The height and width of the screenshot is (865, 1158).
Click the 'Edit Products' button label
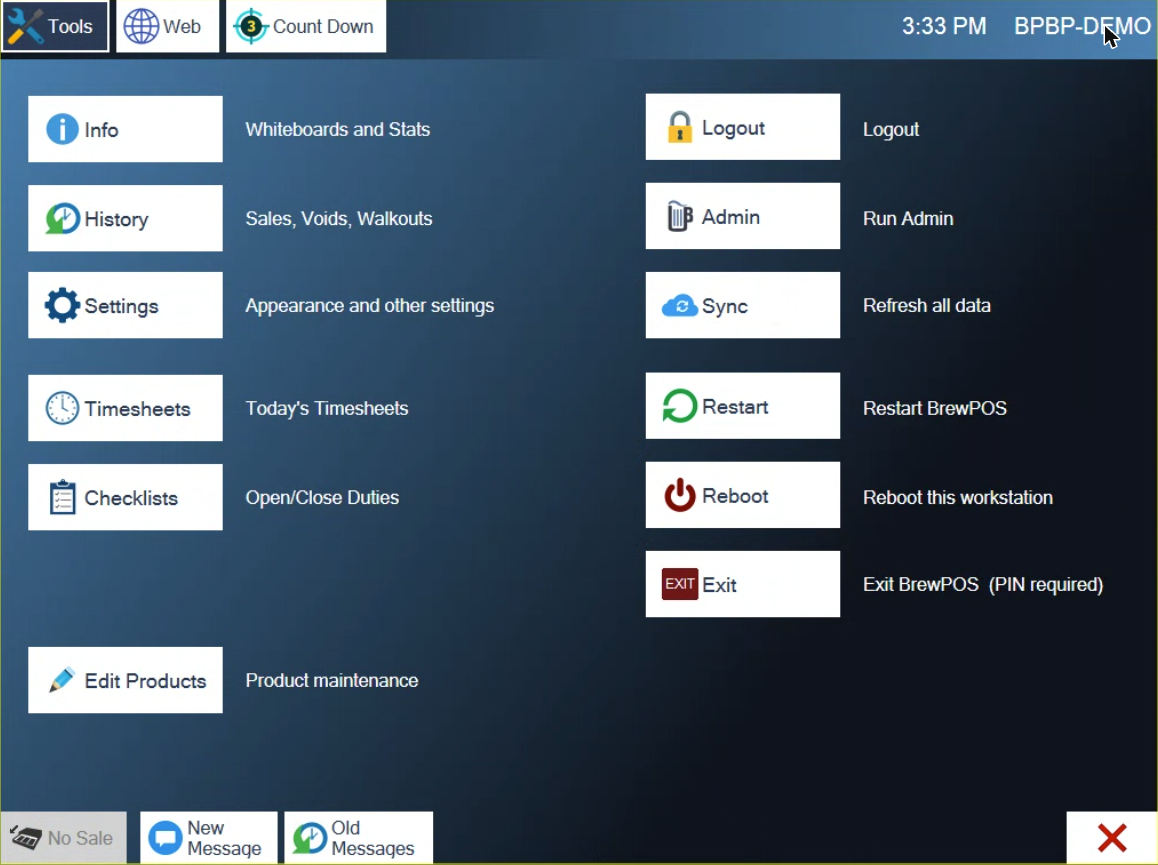coord(145,681)
